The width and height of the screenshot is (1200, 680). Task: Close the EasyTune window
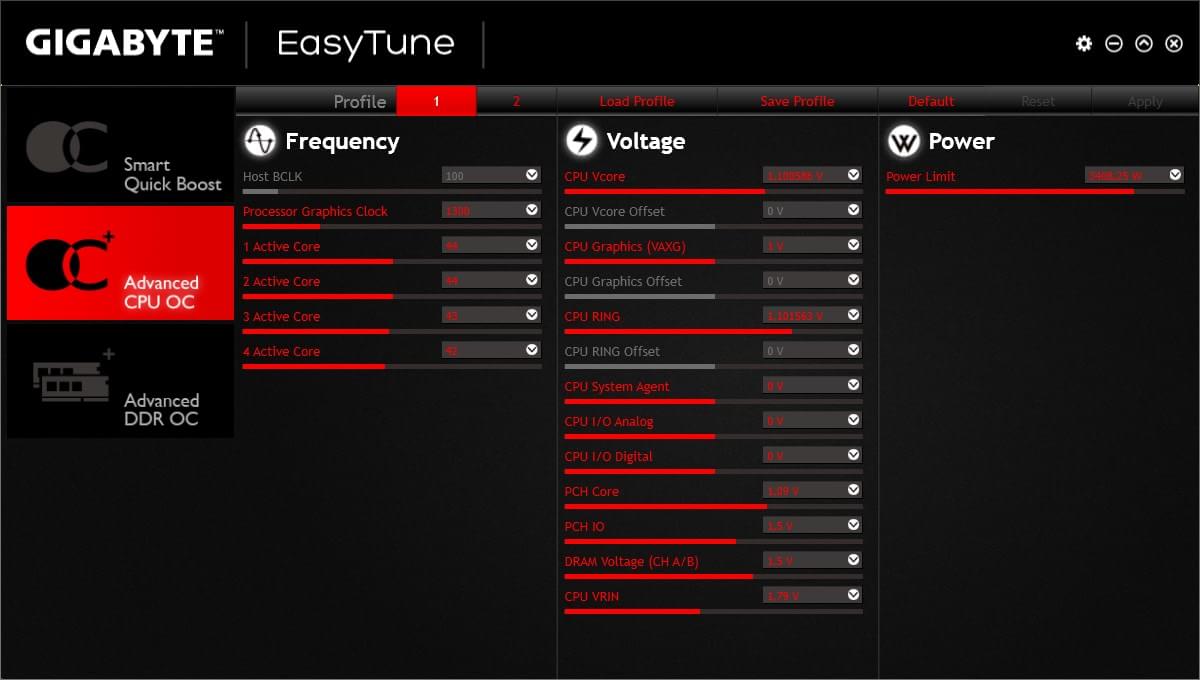tap(1174, 44)
